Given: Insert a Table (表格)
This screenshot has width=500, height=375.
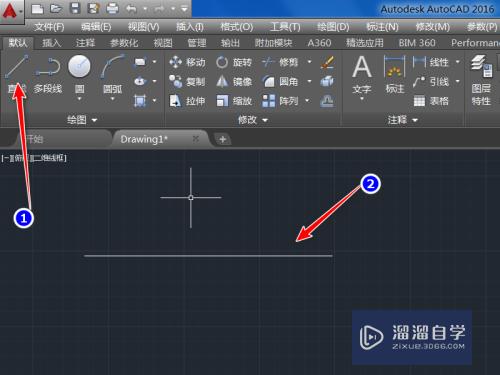Looking at the screenshot, I should (431, 101).
